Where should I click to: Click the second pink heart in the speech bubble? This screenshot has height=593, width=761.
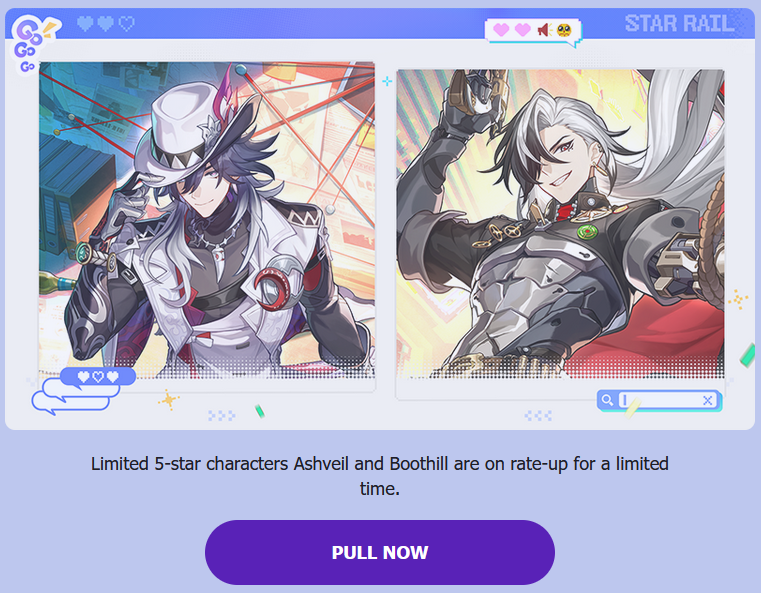point(523,30)
